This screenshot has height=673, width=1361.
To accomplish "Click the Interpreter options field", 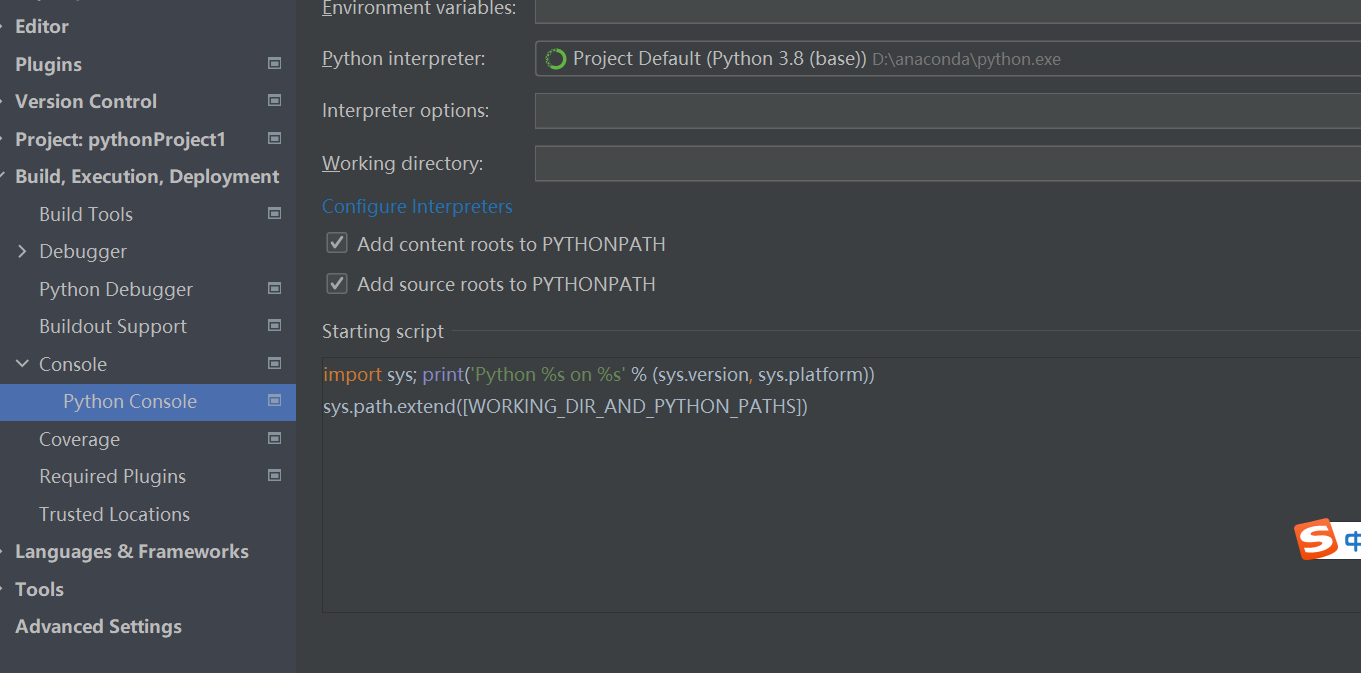I will pyautogui.click(x=946, y=111).
